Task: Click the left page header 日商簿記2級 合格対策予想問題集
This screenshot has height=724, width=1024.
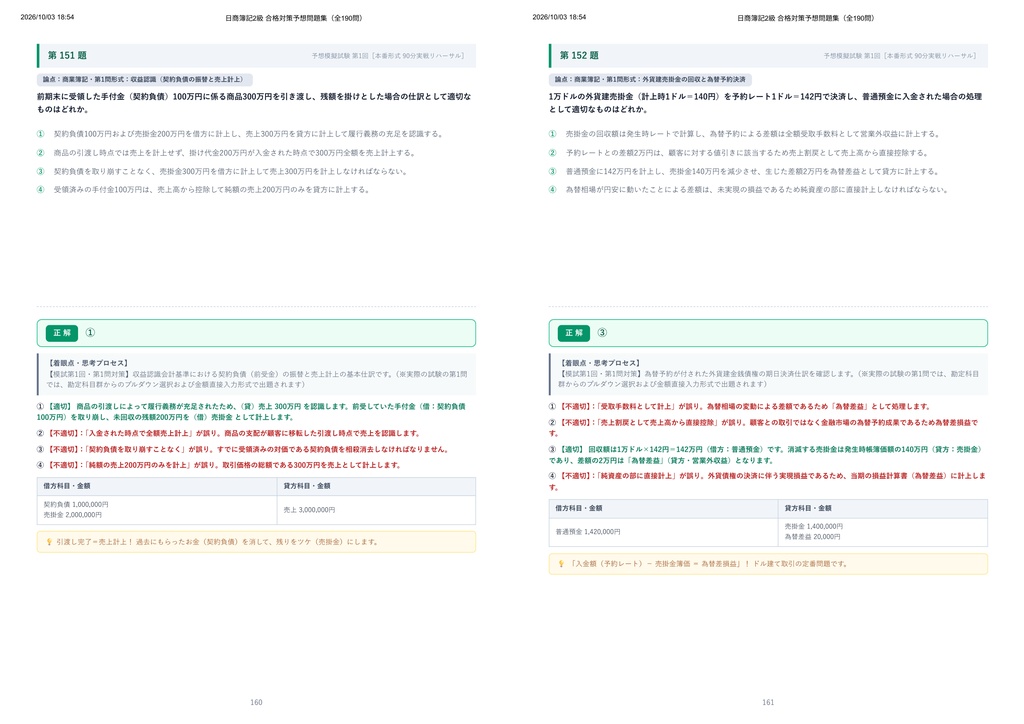Action: 294,18
